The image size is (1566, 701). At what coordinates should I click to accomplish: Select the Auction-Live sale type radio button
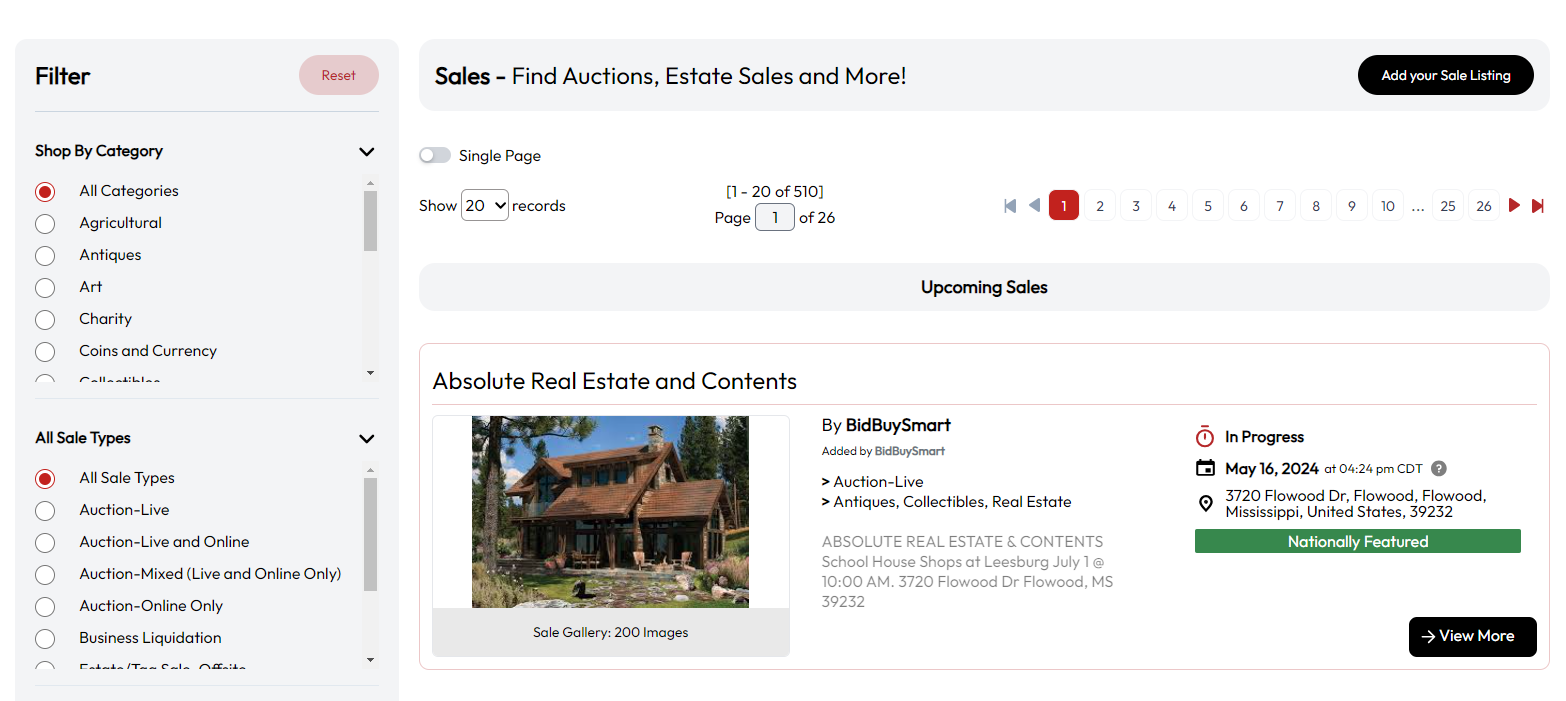tap(45, 510)
